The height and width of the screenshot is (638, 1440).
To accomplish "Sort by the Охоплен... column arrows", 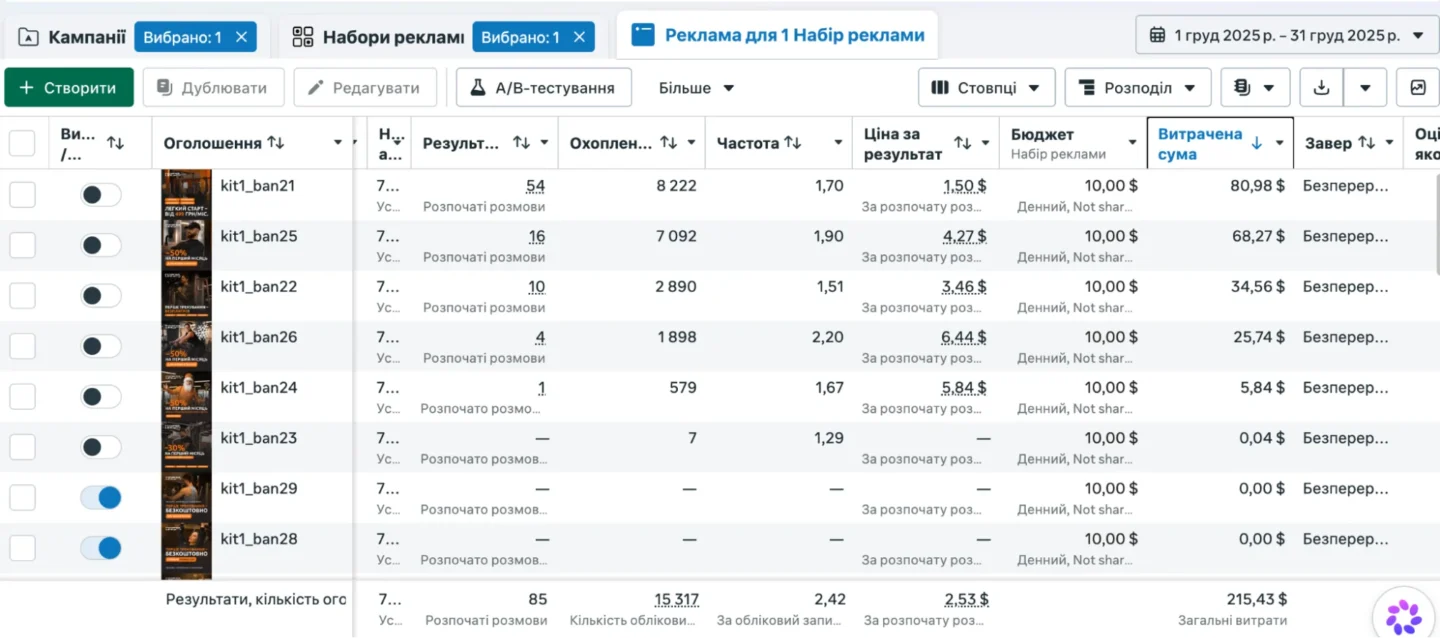I will pyautogui.click(x=668, y=143).
